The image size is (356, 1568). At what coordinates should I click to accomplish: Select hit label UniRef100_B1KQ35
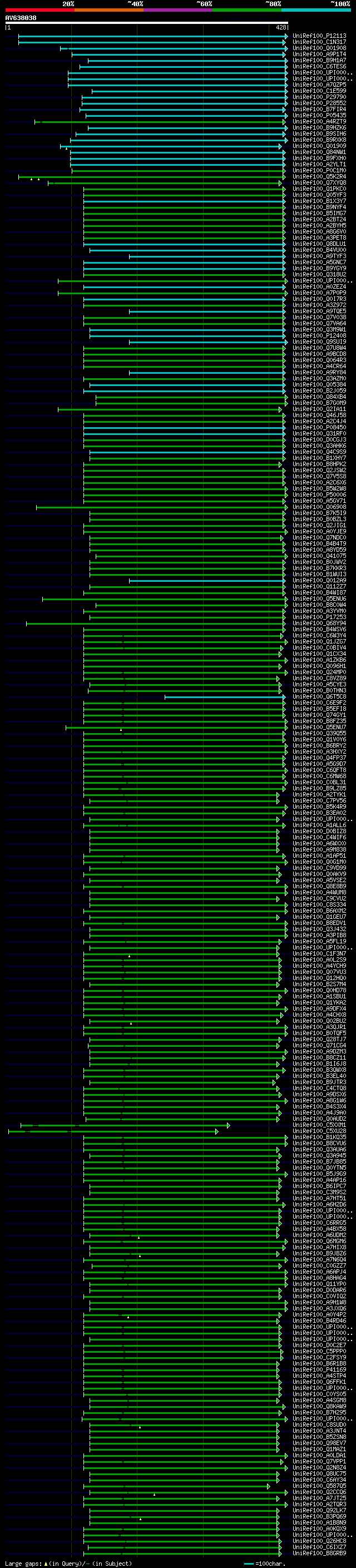pos(319,1137)
